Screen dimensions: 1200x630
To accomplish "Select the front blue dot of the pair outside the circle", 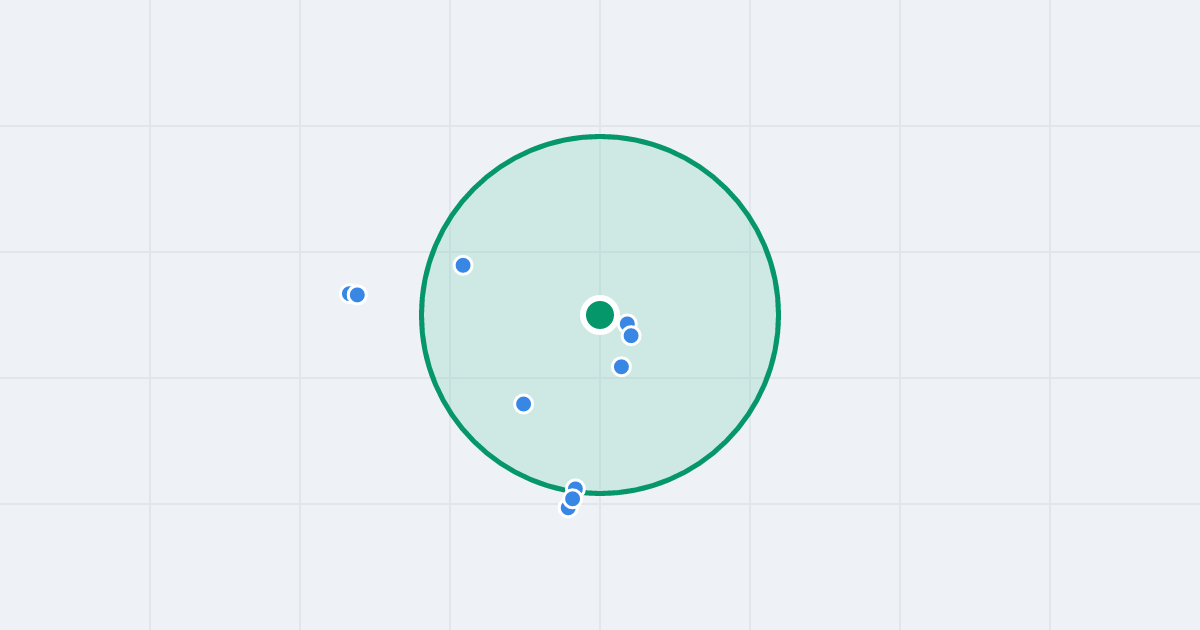I will click(357, 295).
